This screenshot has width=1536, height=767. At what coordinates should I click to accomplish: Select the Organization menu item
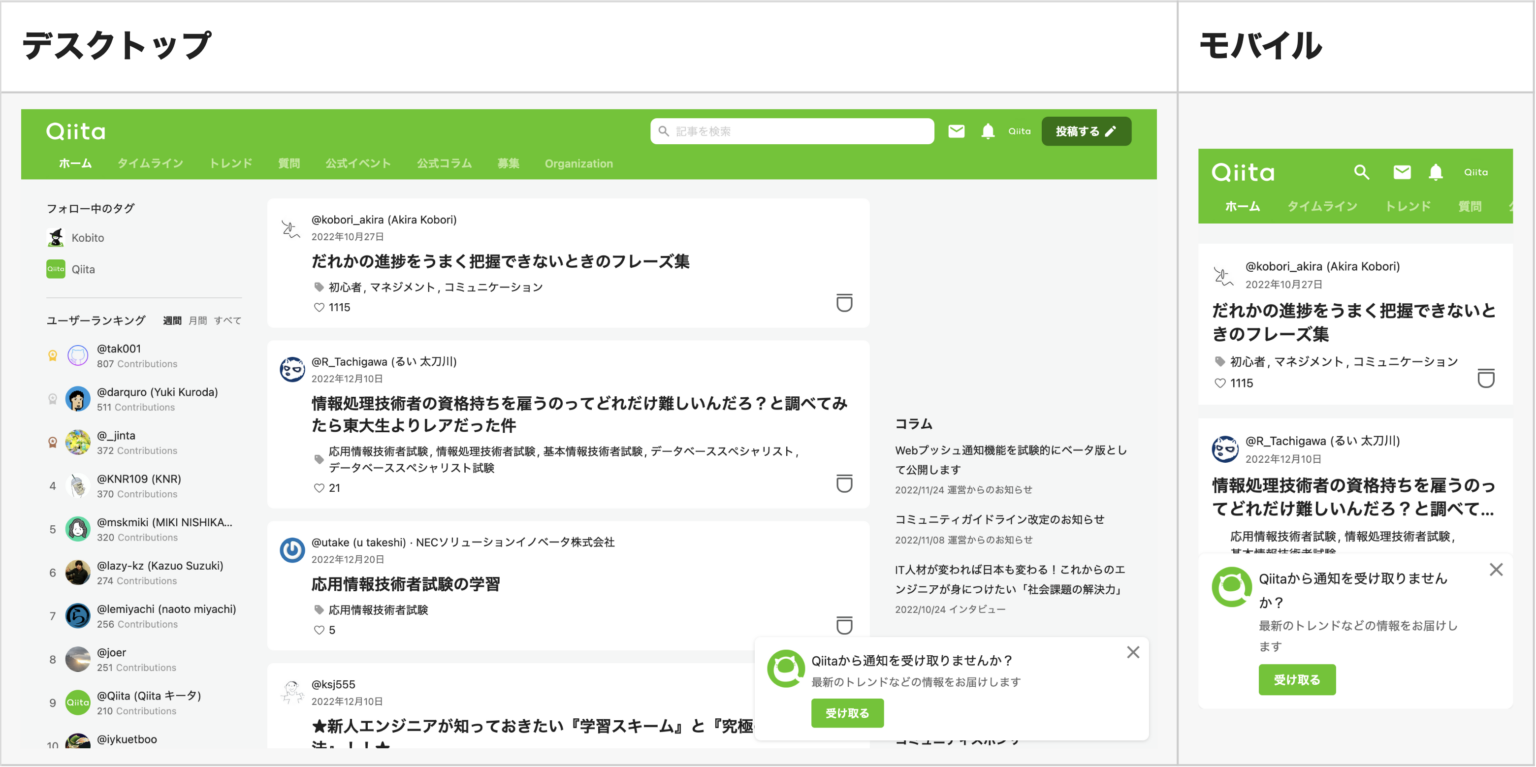click(x=578, y=163)
